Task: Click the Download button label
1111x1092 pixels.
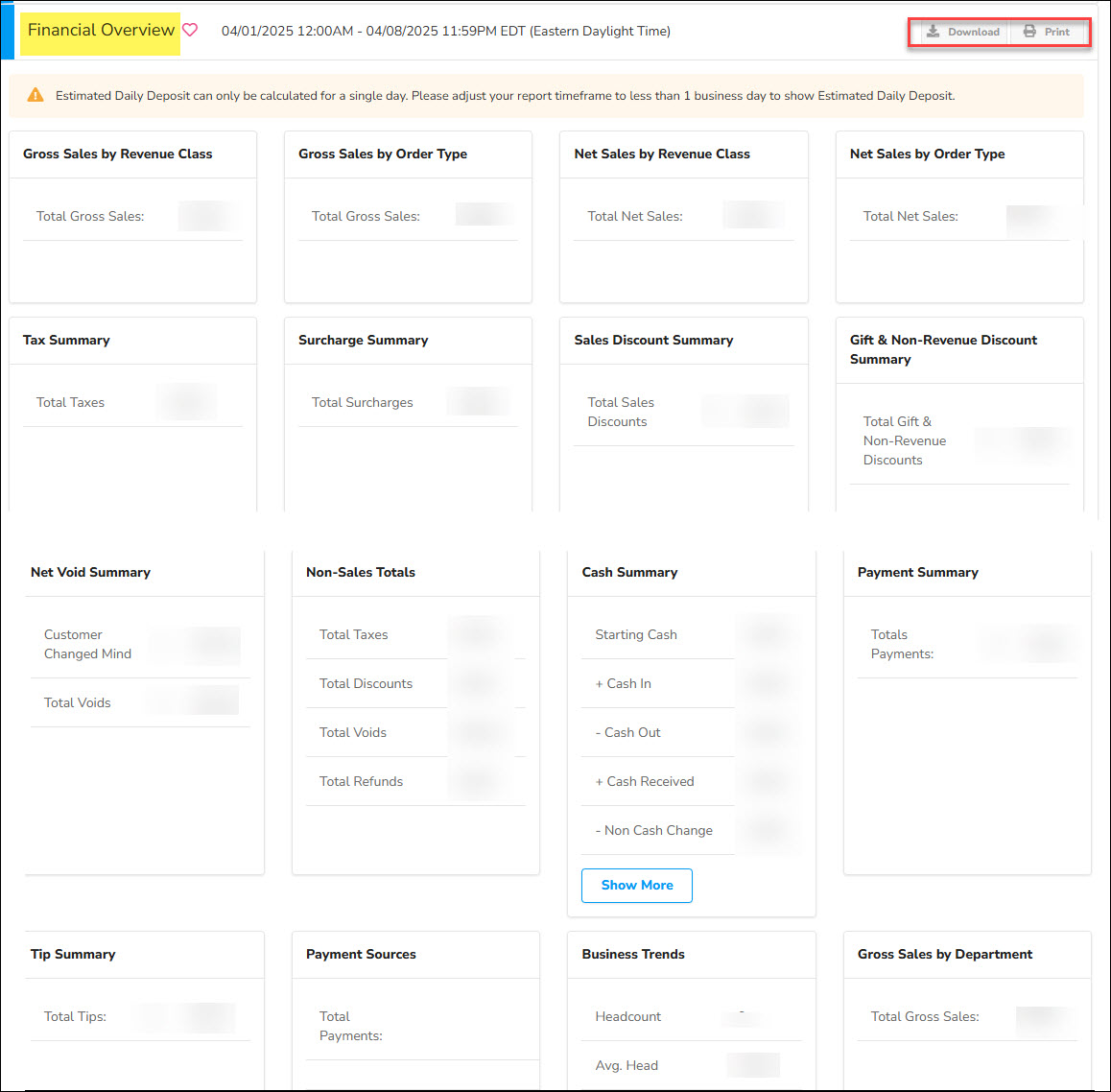Action: 973,32
